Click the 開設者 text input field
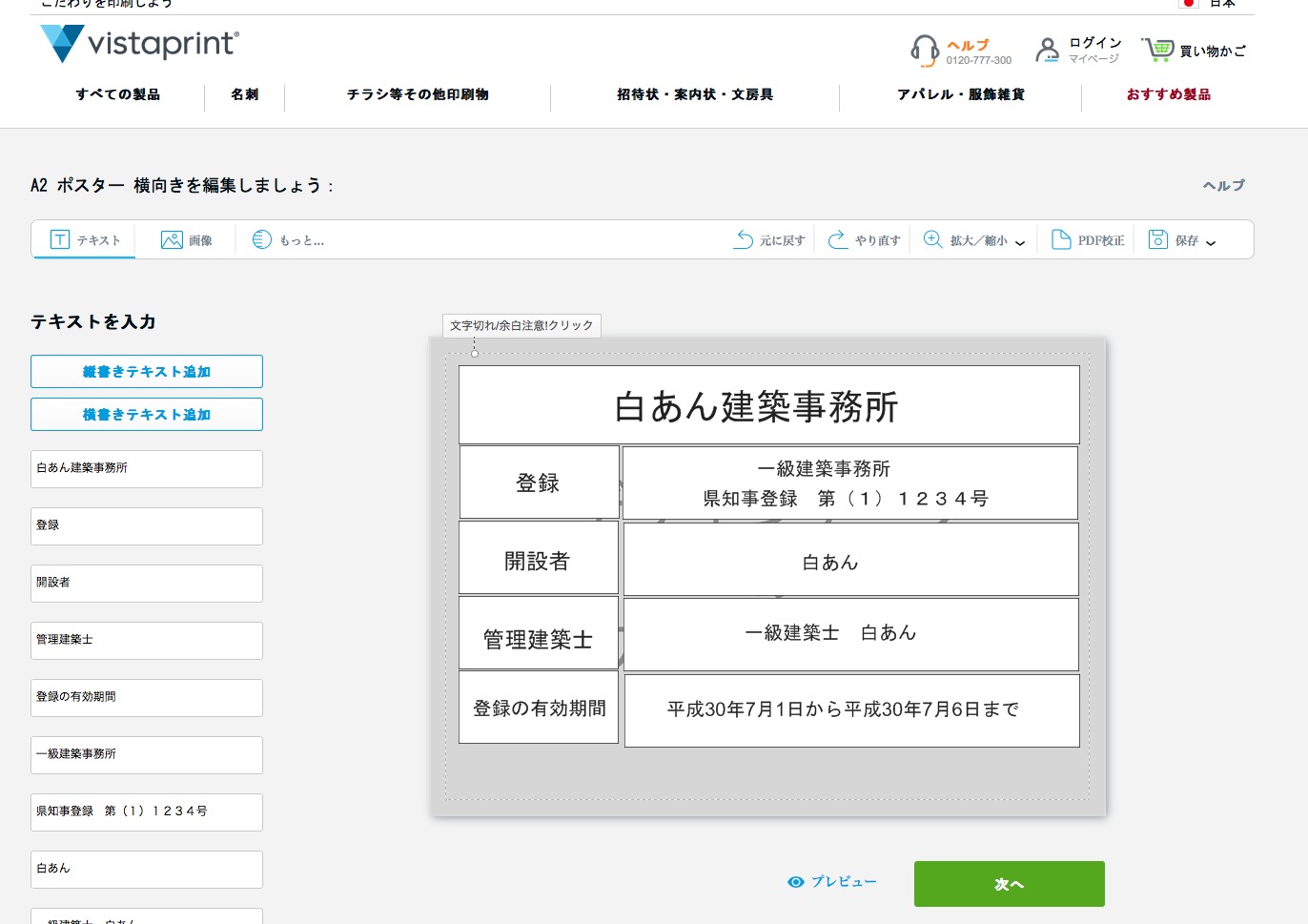The width and height of the screenshot is (1308, 924). click(x=147, y=584)
